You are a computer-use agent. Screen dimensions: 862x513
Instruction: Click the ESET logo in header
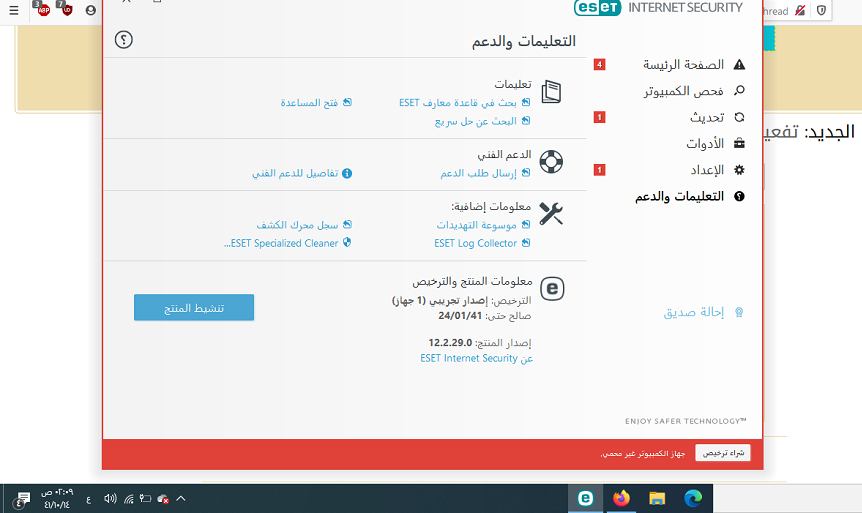(x=598, y=8)
